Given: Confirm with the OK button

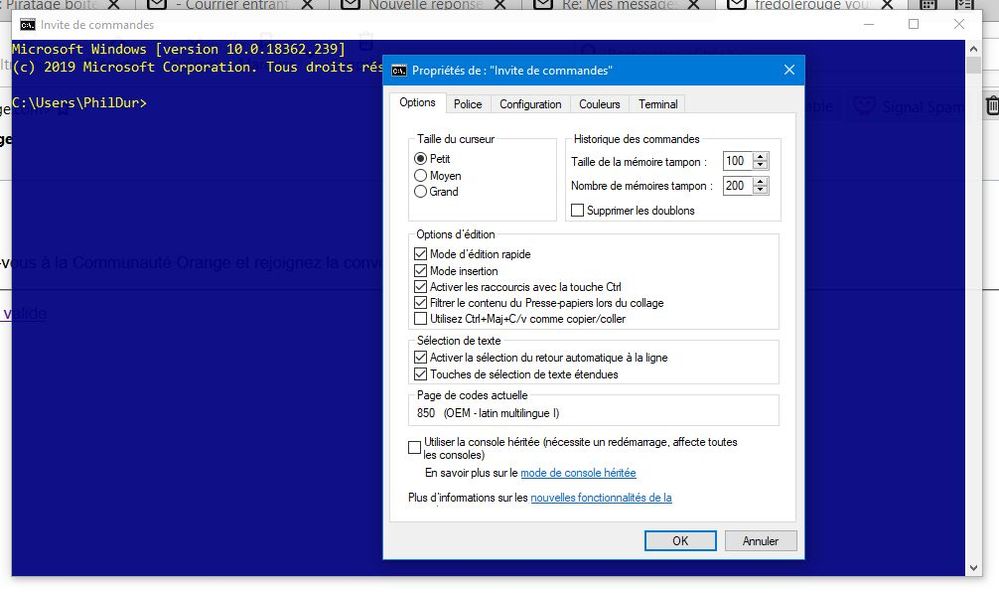Looking at the screenshot, I should click(680, 540).
